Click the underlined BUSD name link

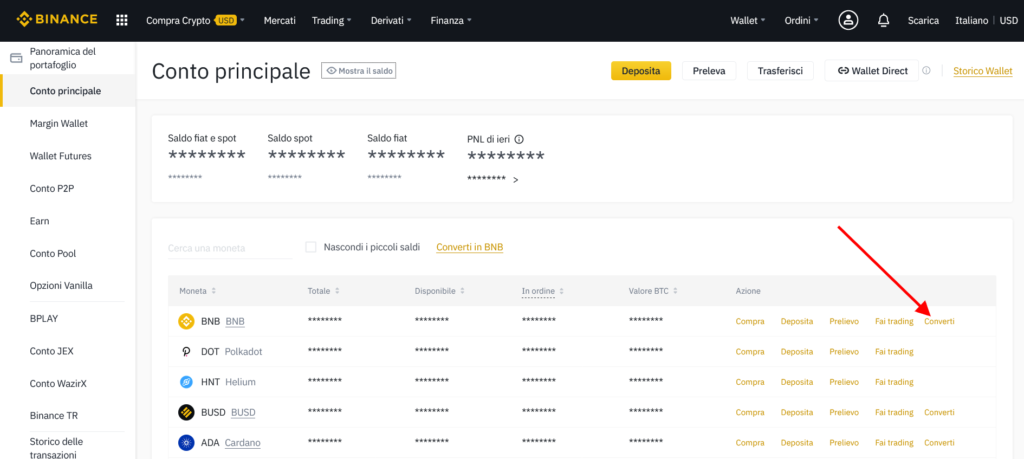243,413
